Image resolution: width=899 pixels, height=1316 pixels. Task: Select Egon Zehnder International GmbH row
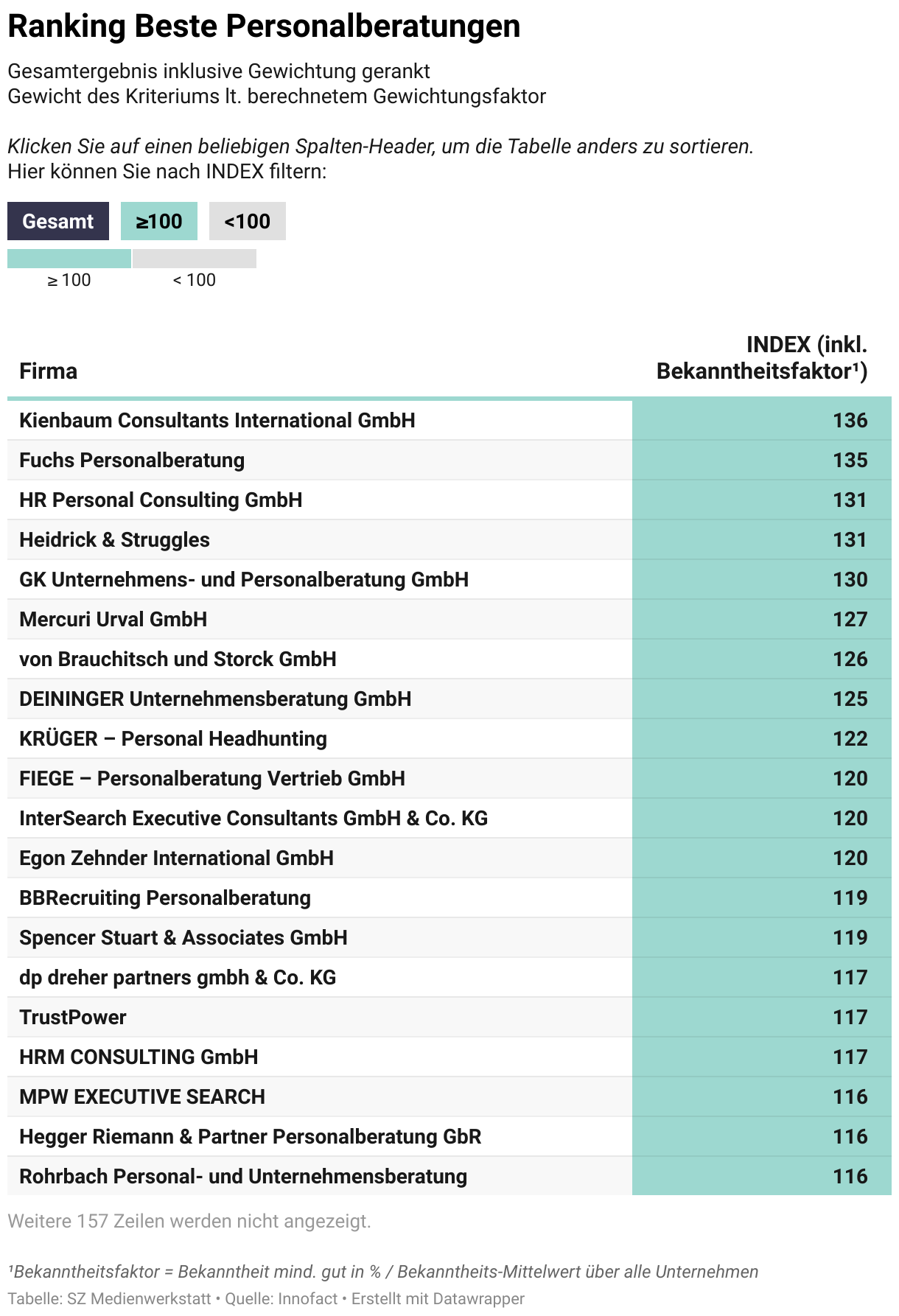click(x=176, y=858)
